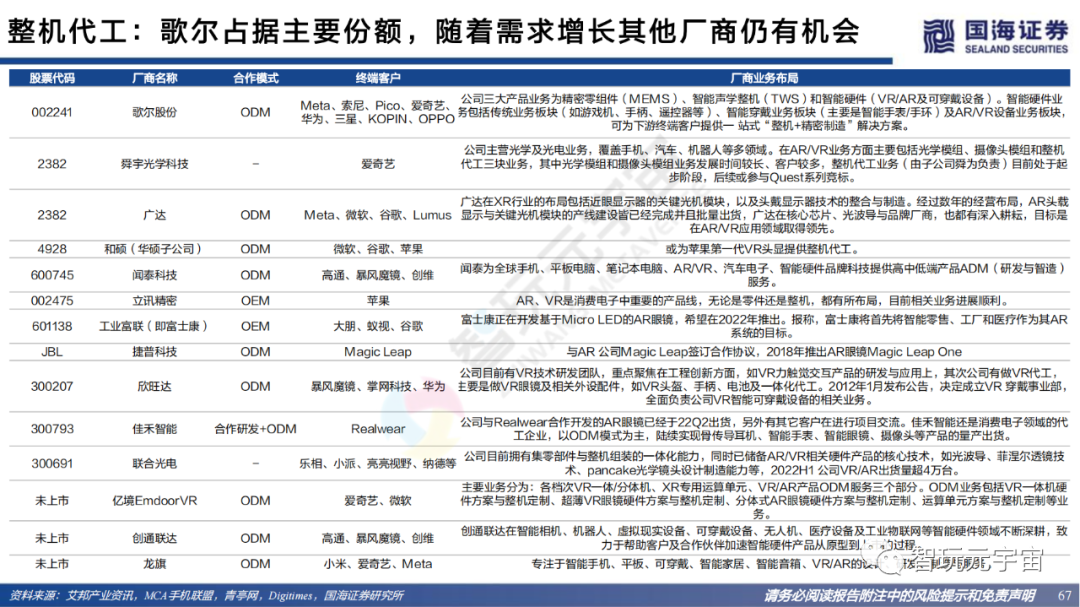The height and width of the screenshot is (607, 1080).
Task: Click the customers cell 小米、爱奇艺、Meta
Action: pyautogui.click(x=378, y=564)
